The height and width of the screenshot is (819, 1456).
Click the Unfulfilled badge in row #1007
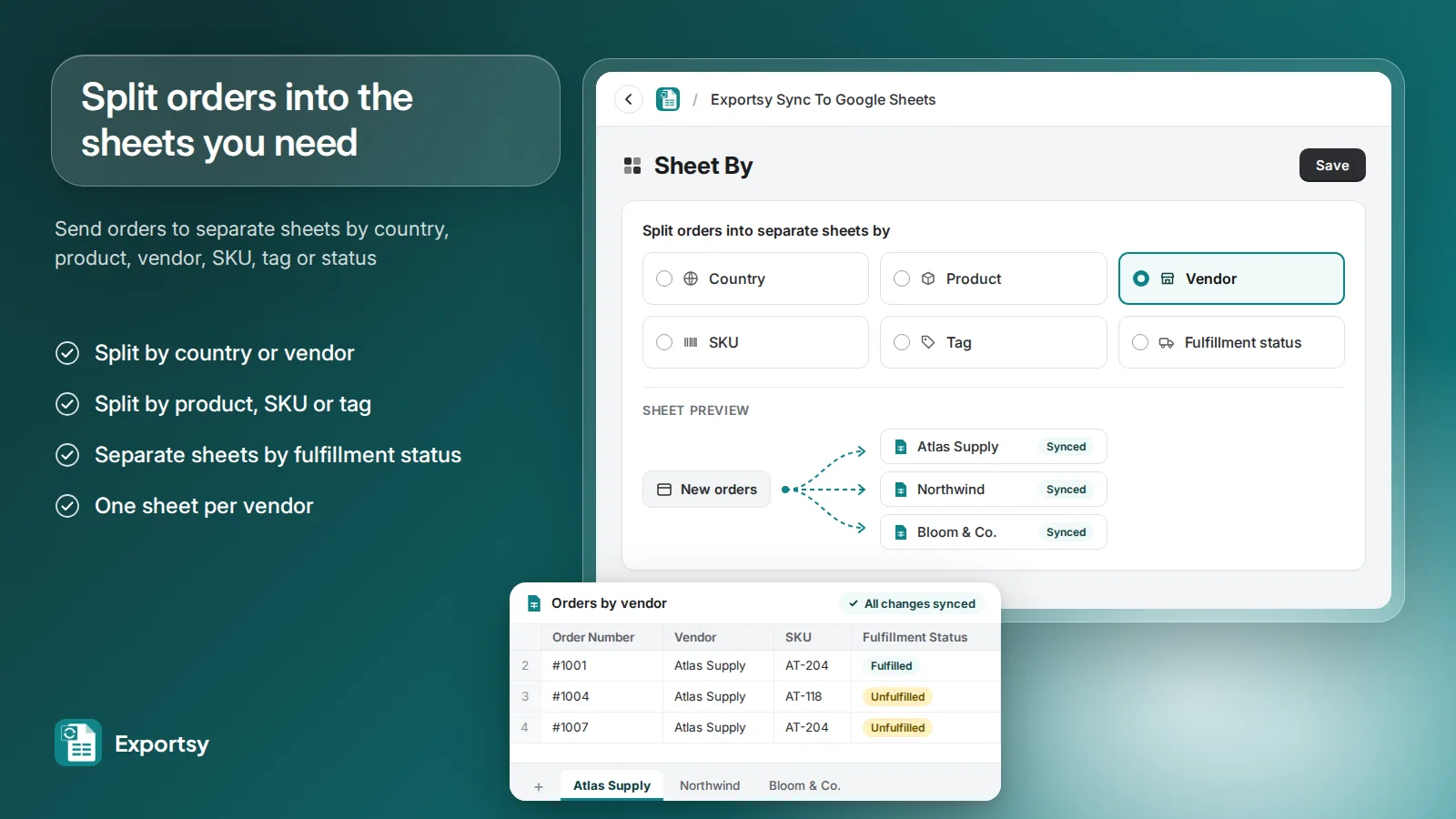click(897, 728)
